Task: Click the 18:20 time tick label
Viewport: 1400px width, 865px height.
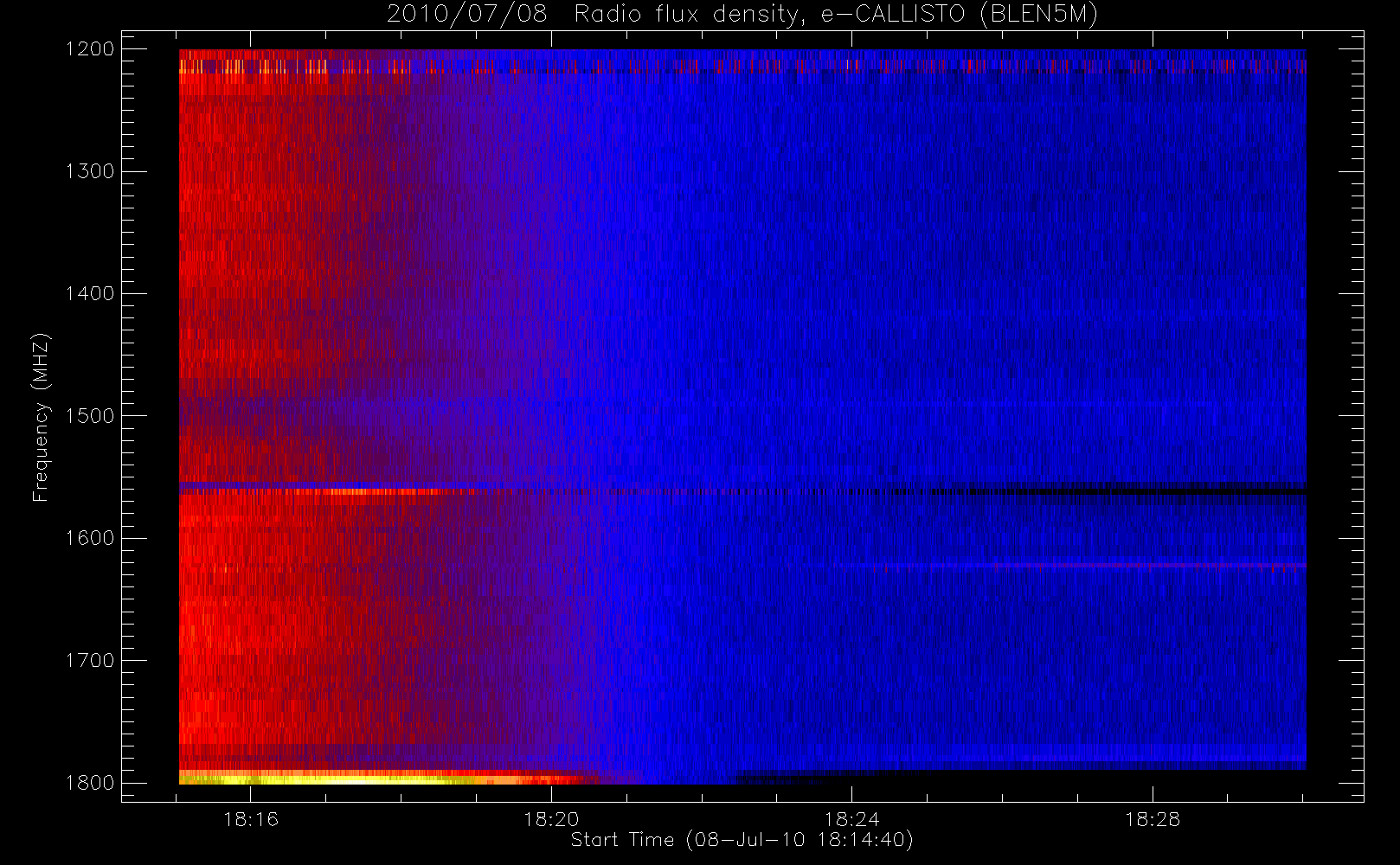Action: pyautogui.click(x=551, y=819)
